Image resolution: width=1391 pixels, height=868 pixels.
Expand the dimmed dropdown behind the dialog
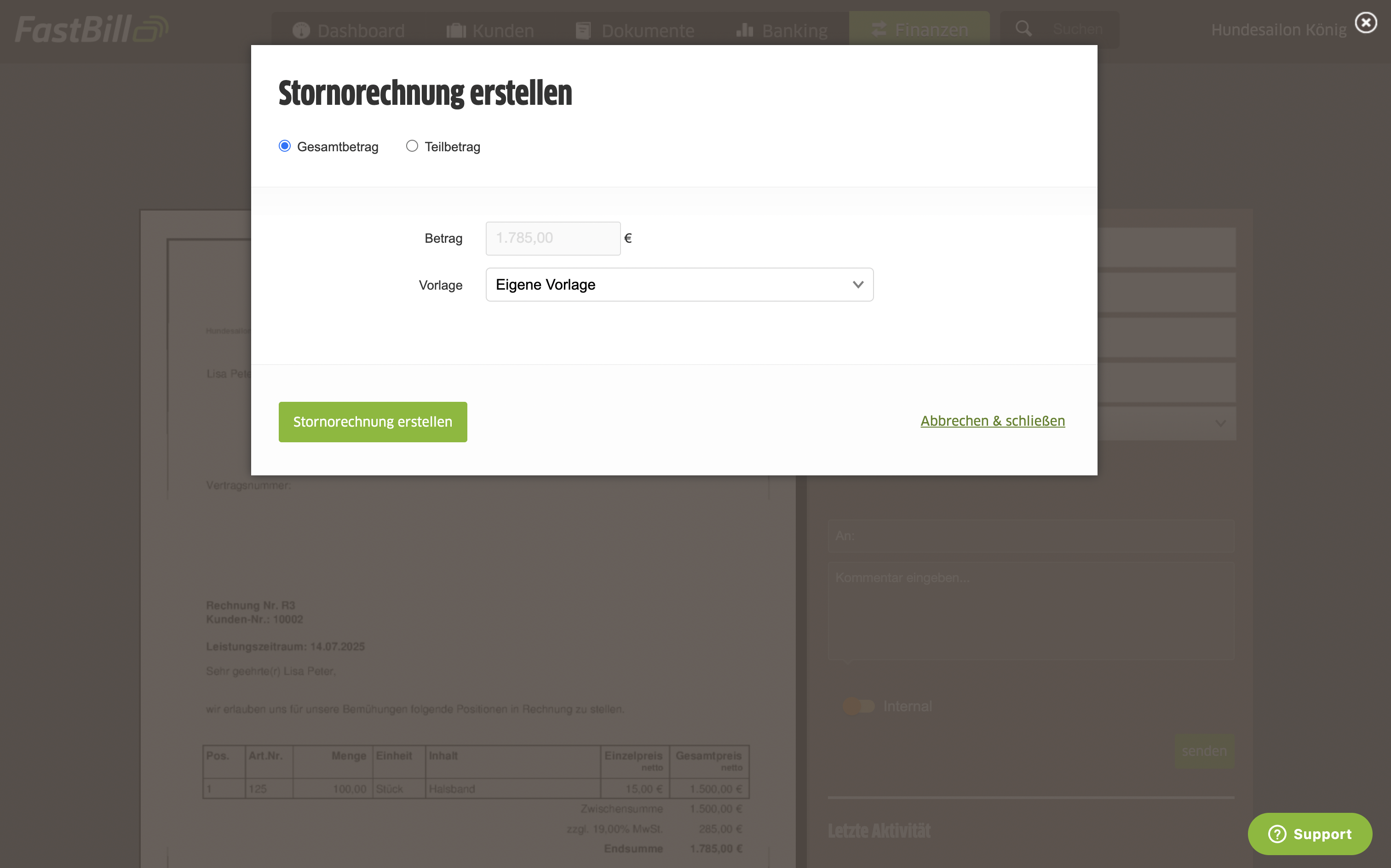pyautogui.click(x=1220, y=424)
